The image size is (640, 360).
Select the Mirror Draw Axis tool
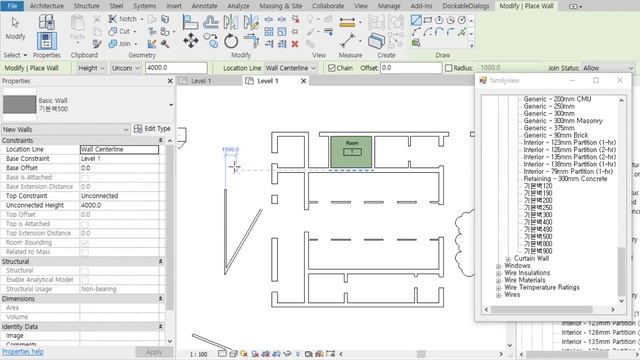[251, 22]
